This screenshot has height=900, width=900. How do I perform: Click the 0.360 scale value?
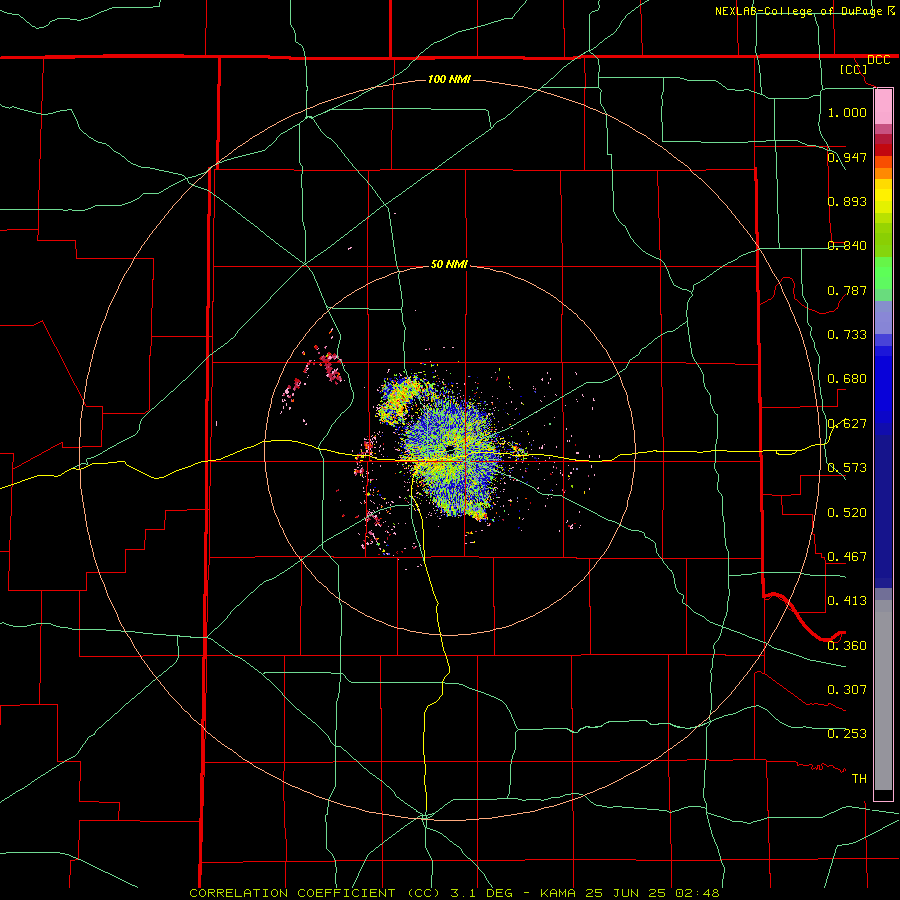tap(847, 645)
